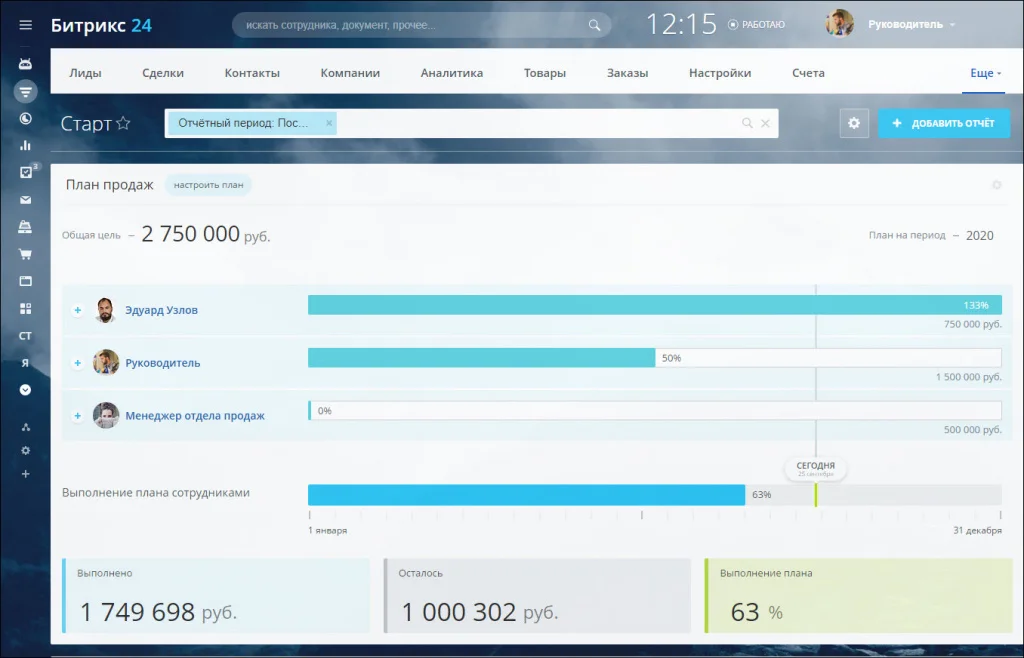Screen dimensions: 1024x658
Task: Click the ДОБАВИТЬ ОТЧЁТ button
Action: (943, 123)
